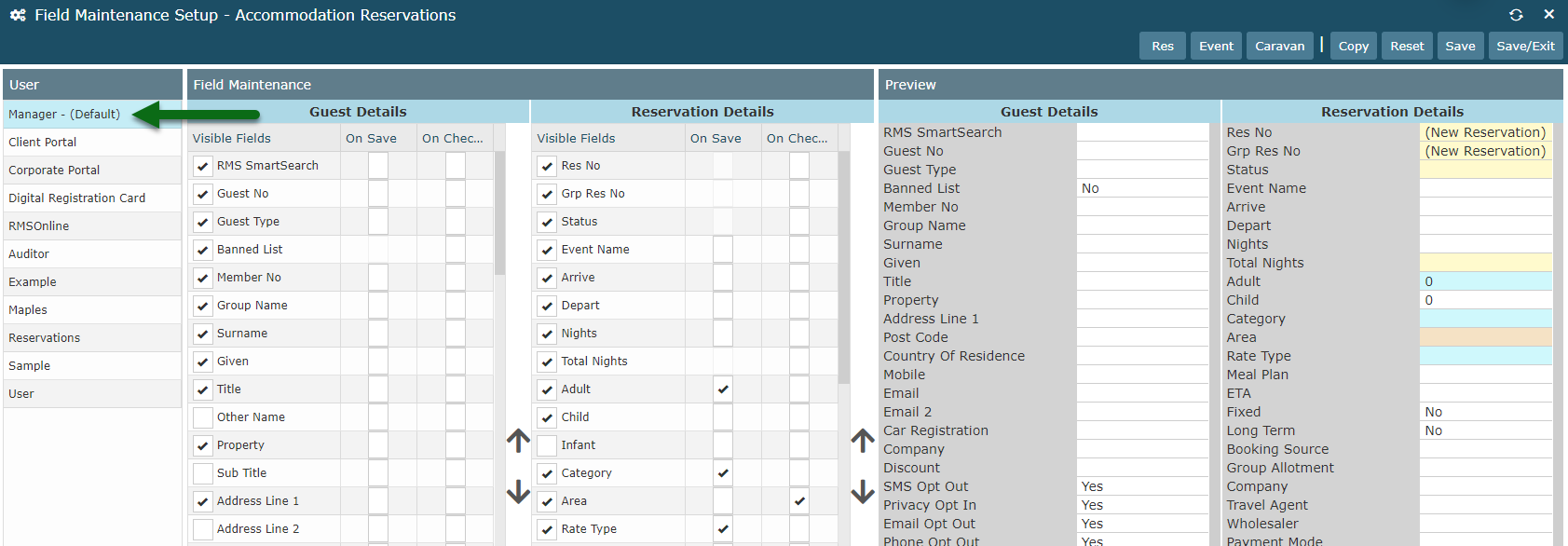1568x546 pixels.
Task: Move Reservation Details field up with arrow
Action: click(x=863, y=440)
